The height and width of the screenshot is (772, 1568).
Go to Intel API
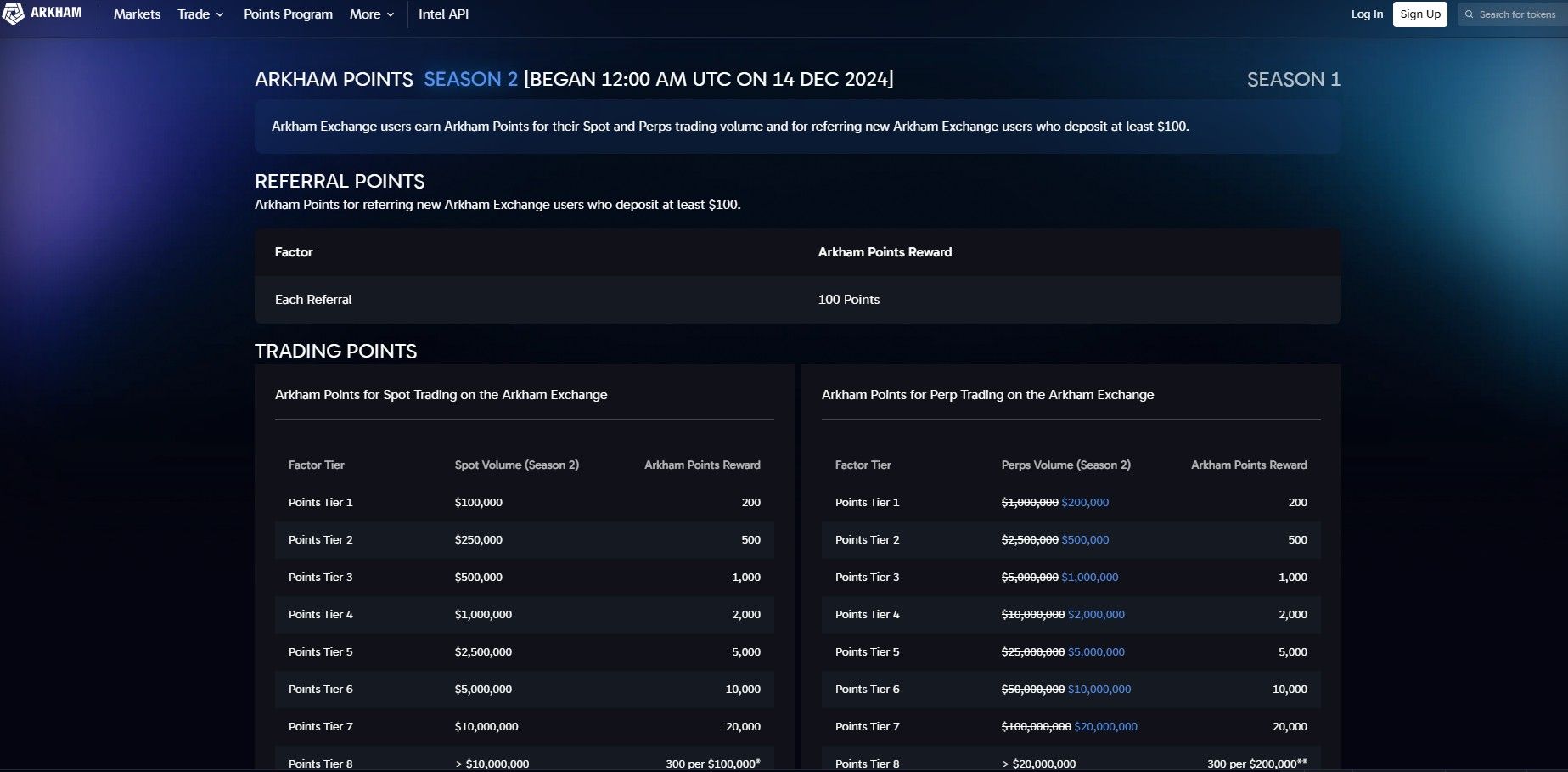click(x=443, y=14)
